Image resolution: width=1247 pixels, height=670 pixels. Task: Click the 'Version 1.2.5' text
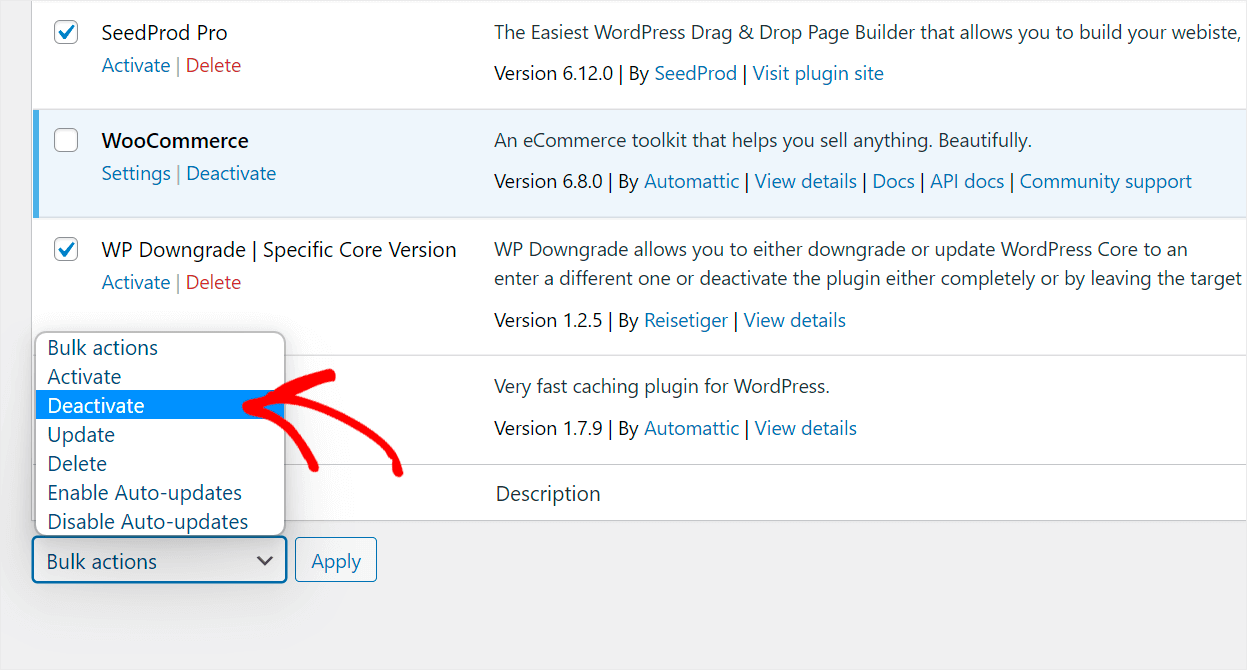549,320
